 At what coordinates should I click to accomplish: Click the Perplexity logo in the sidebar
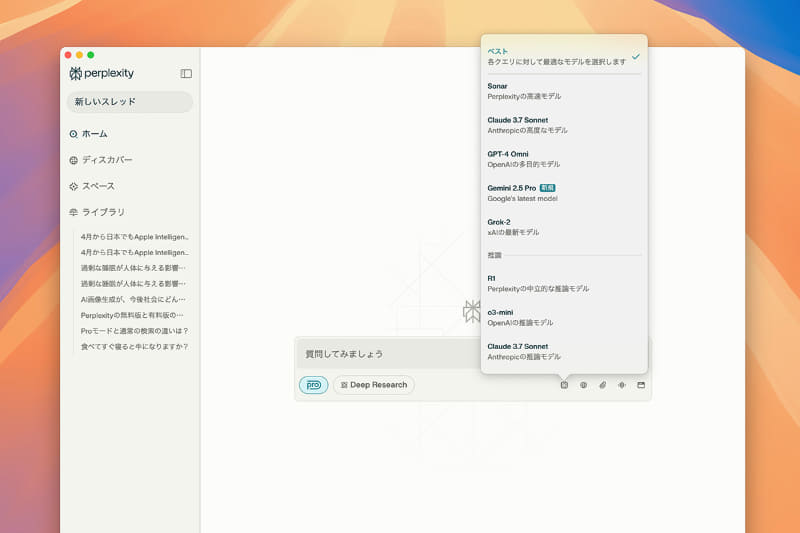pos(101,73)
